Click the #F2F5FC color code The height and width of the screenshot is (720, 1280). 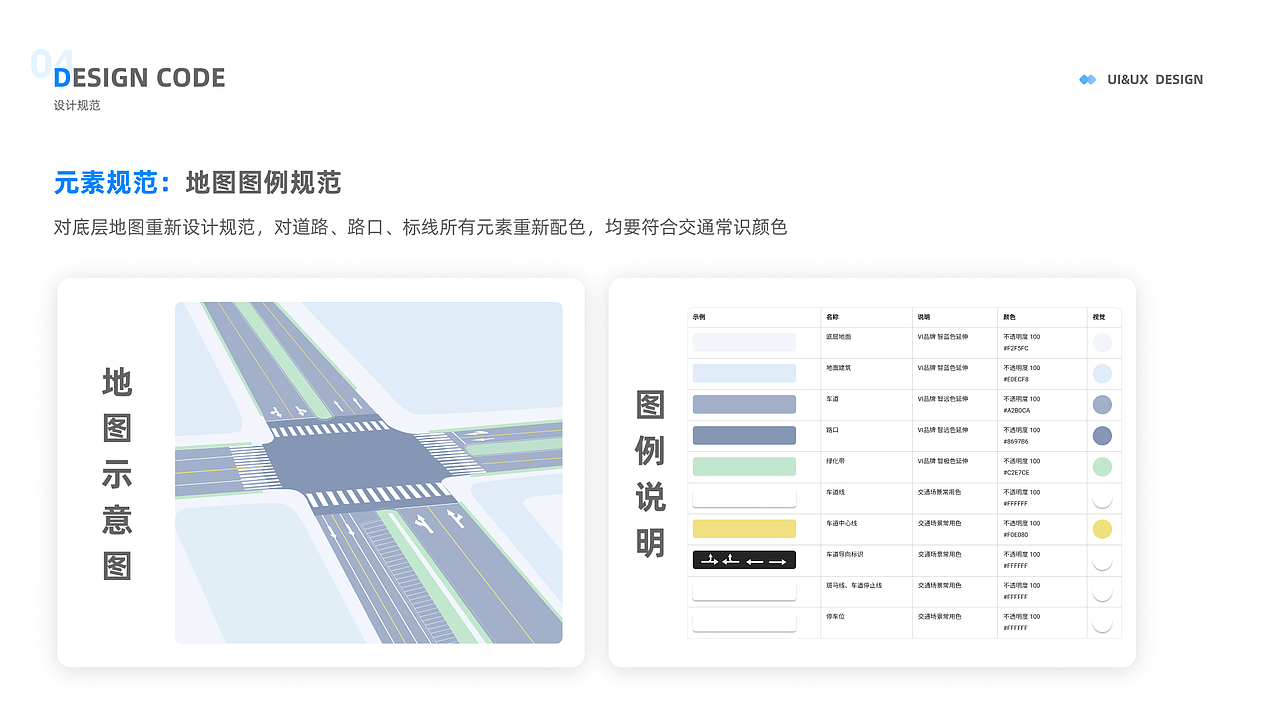click(1016, 348)
